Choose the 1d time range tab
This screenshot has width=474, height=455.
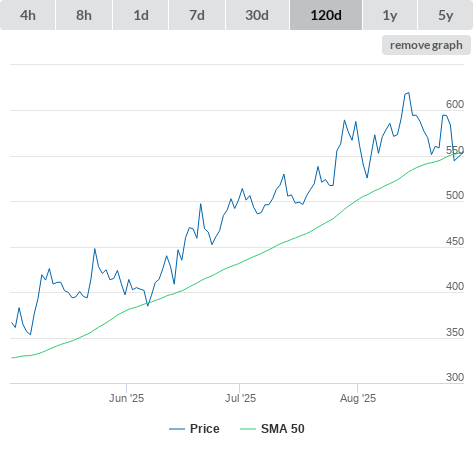point(141,15)
